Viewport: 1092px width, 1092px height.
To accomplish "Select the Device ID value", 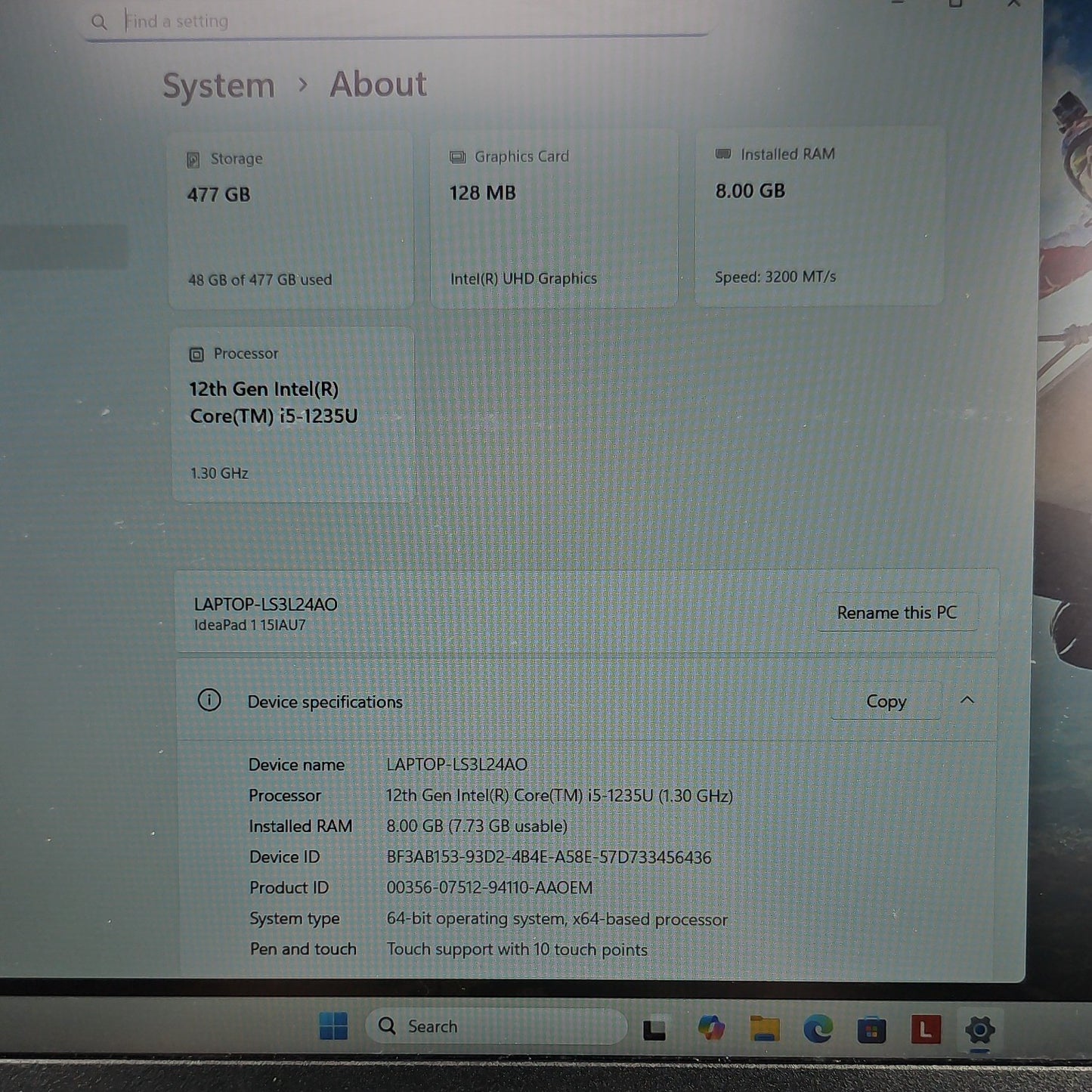I will [x=549, y=858].
